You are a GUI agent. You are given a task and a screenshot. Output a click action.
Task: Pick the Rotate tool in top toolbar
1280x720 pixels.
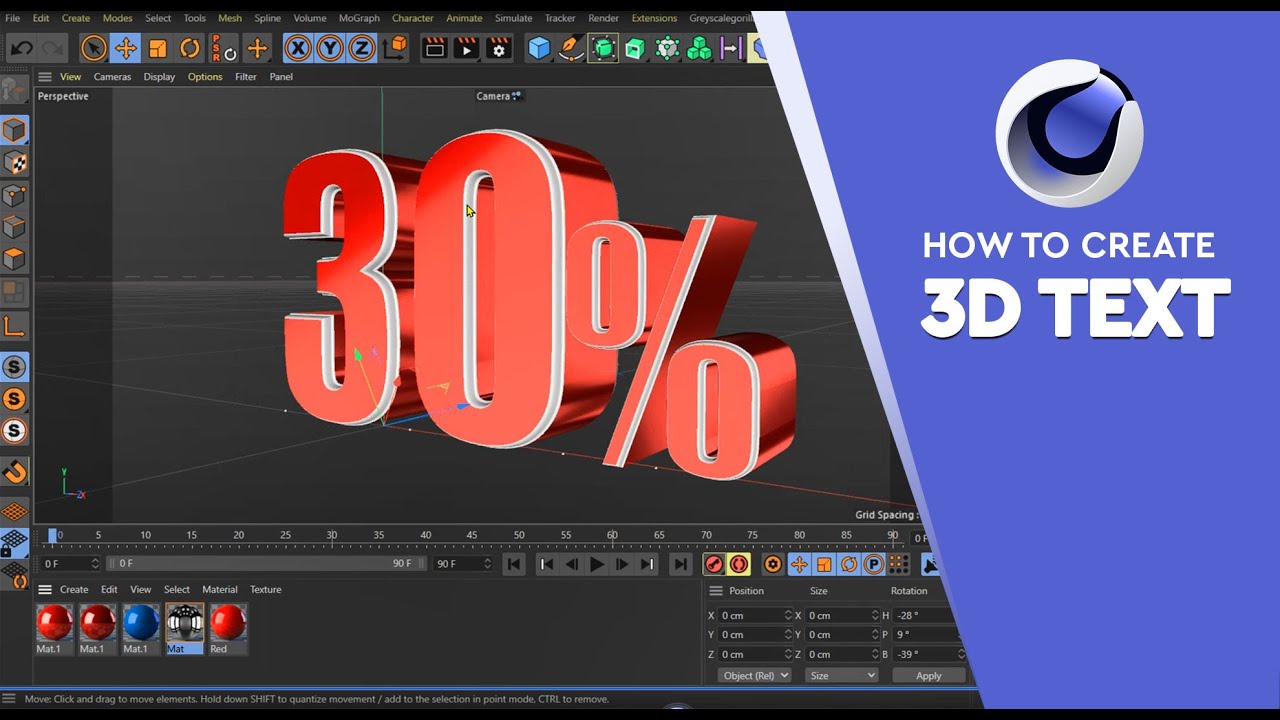click(x=190, y=48)
